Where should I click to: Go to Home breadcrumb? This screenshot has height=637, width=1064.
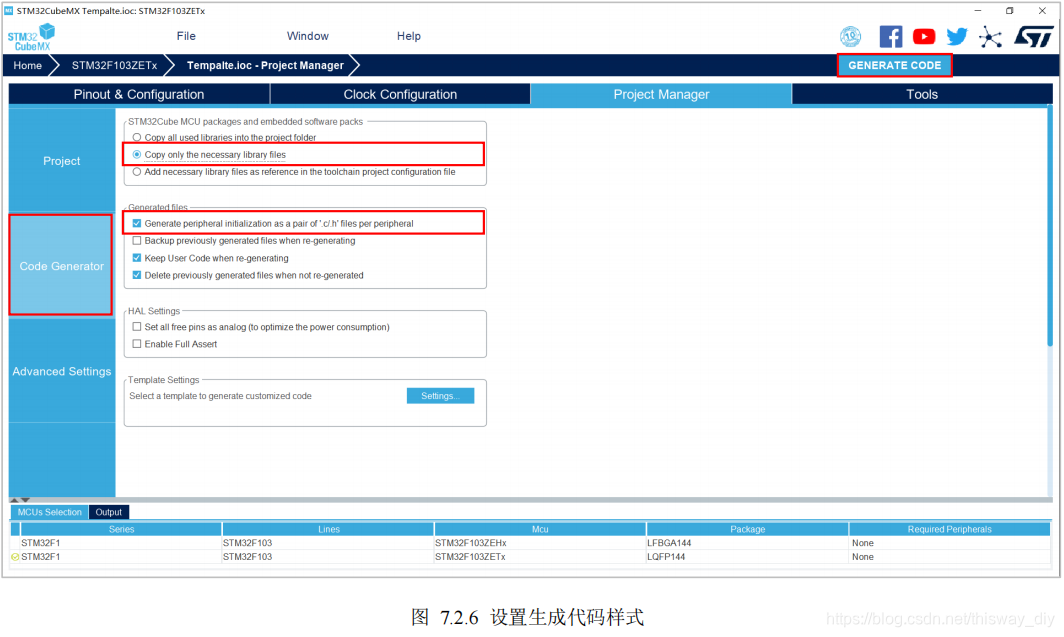coord(28,66)
